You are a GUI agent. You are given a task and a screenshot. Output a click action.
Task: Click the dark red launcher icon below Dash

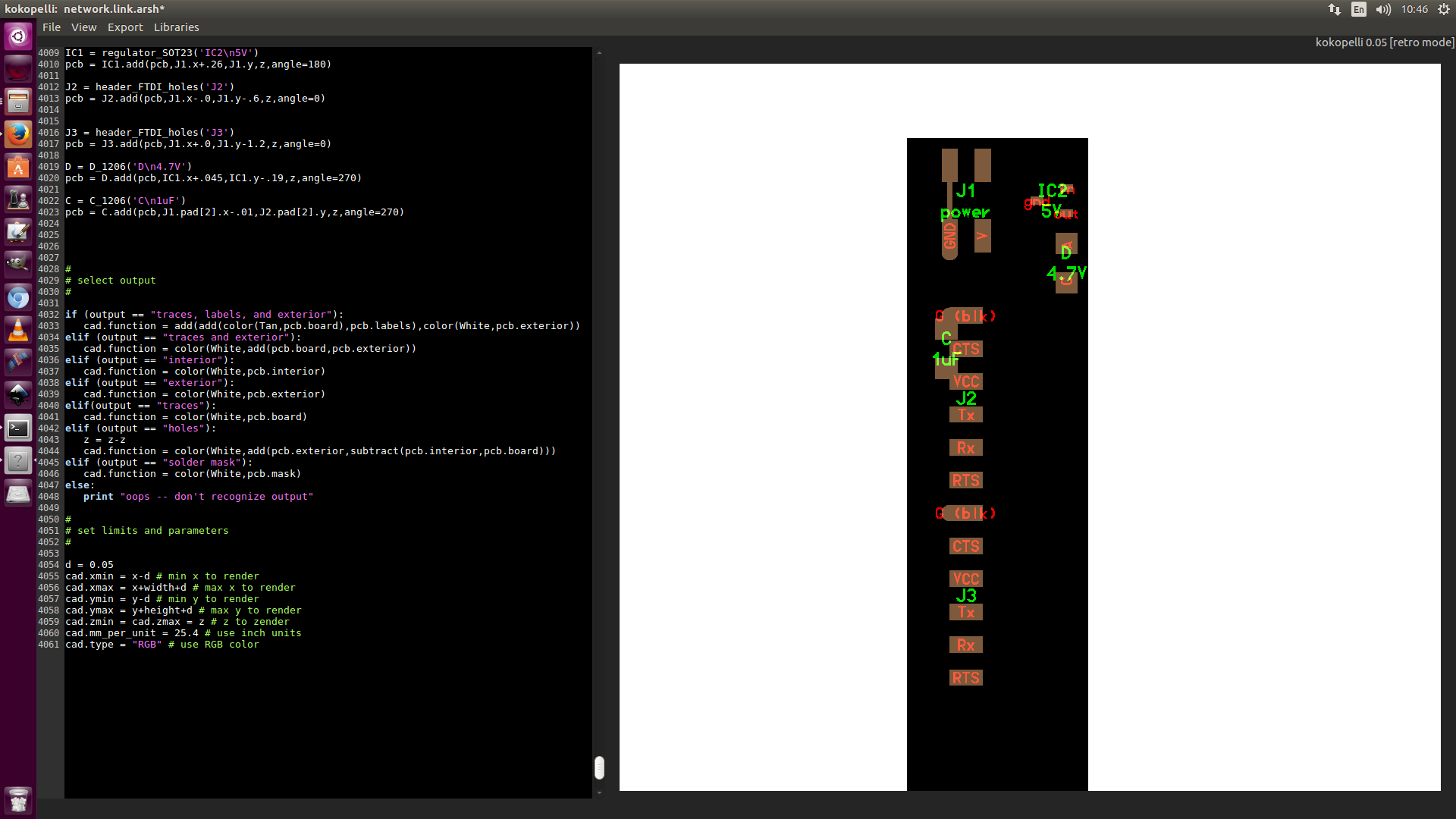coord(18,69)
